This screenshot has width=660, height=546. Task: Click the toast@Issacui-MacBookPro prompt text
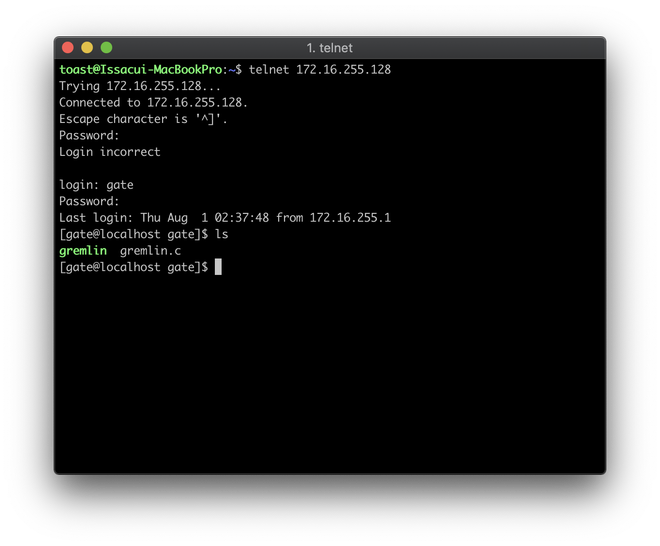141,69
